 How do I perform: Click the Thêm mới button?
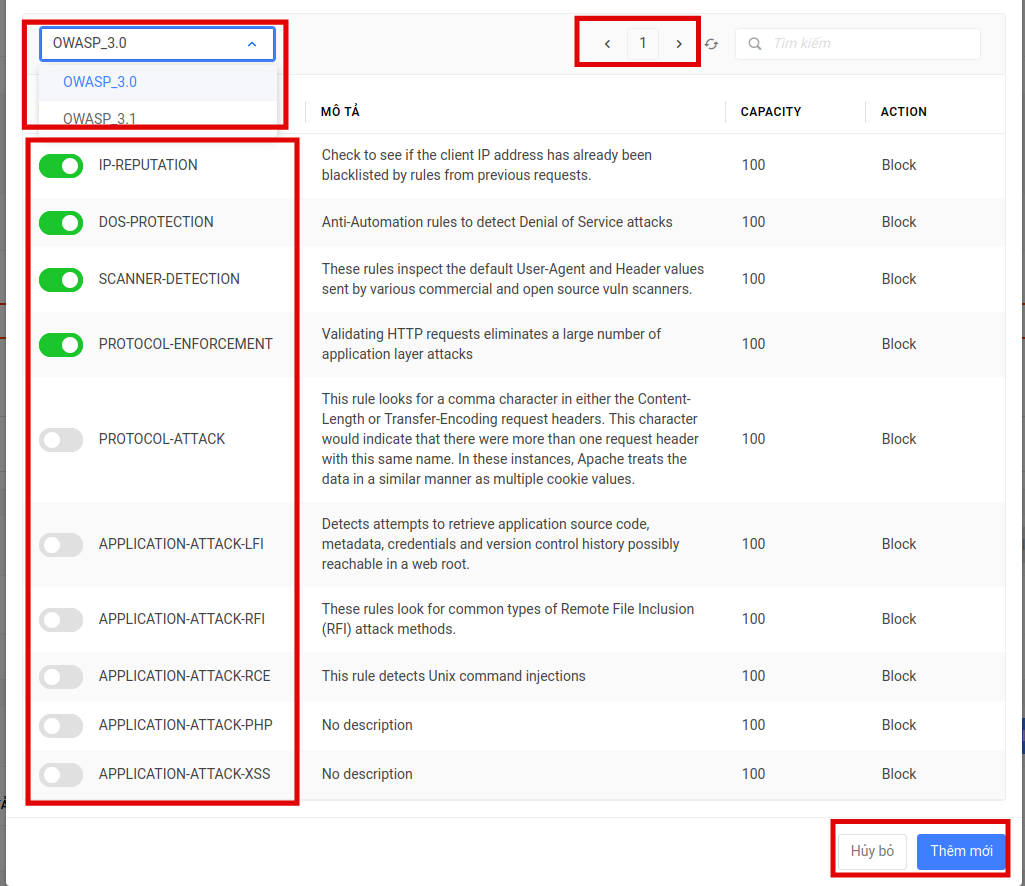[x=961, y=851]
